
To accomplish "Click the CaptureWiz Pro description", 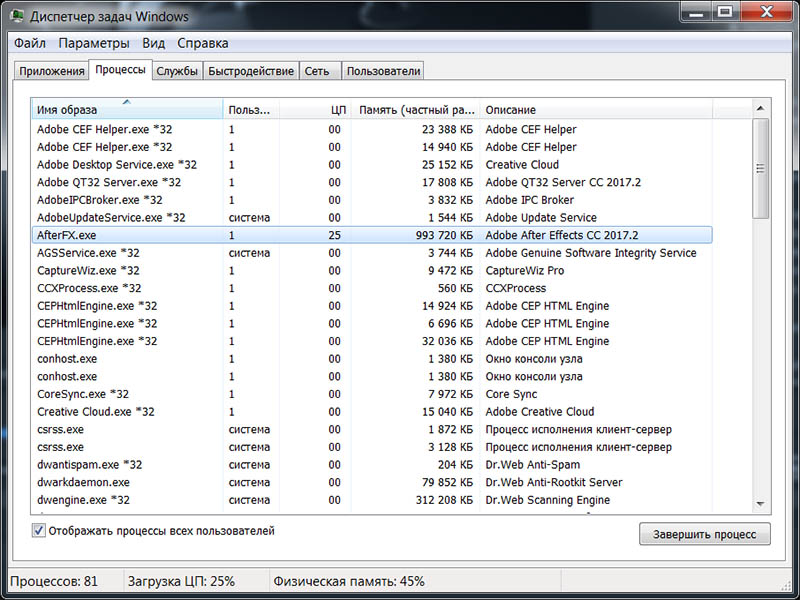I will point(524,270).
